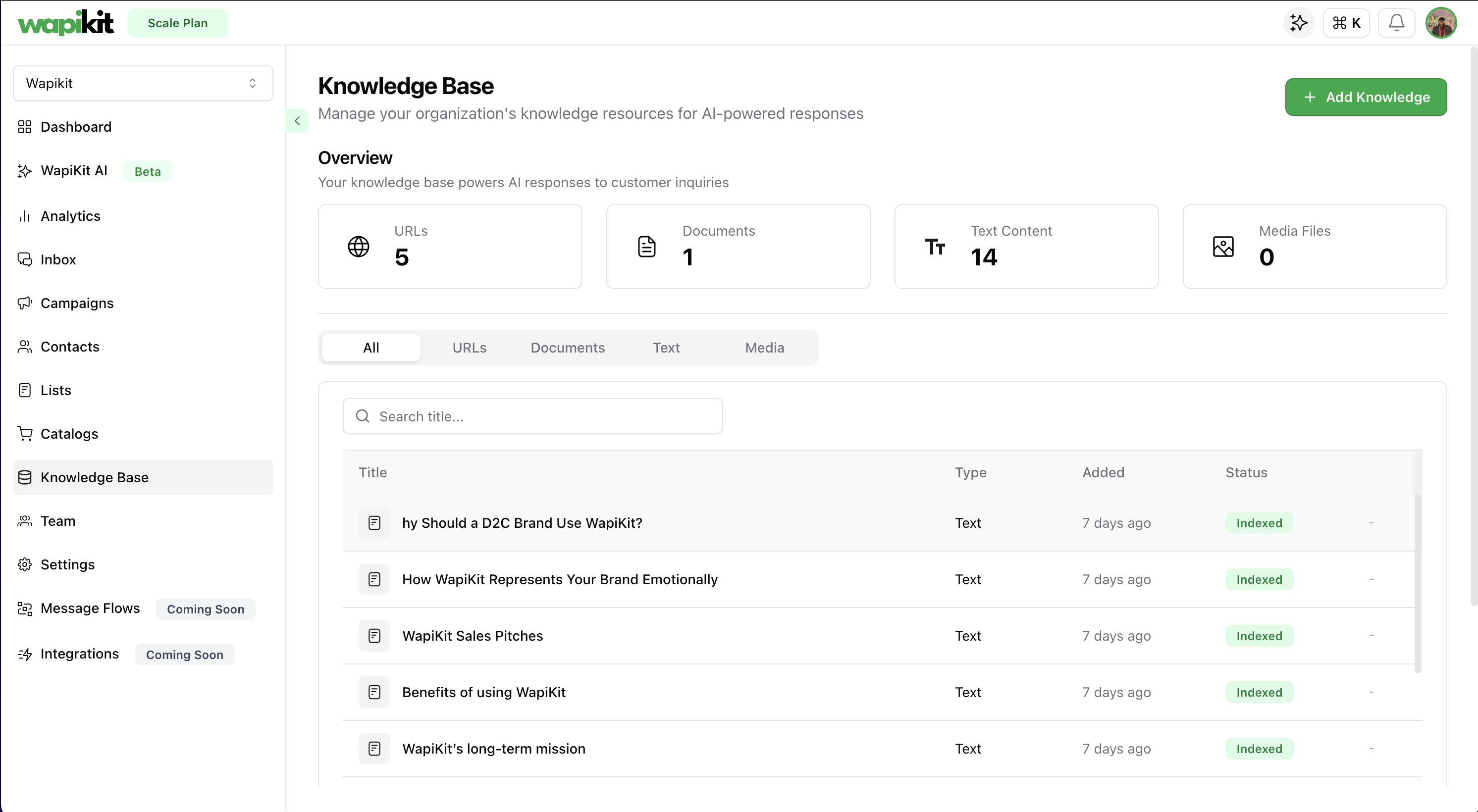Open the Command K shortcut button
Image resolution: width=1478 pixels, height=812 pixels.
(1346, 23)
